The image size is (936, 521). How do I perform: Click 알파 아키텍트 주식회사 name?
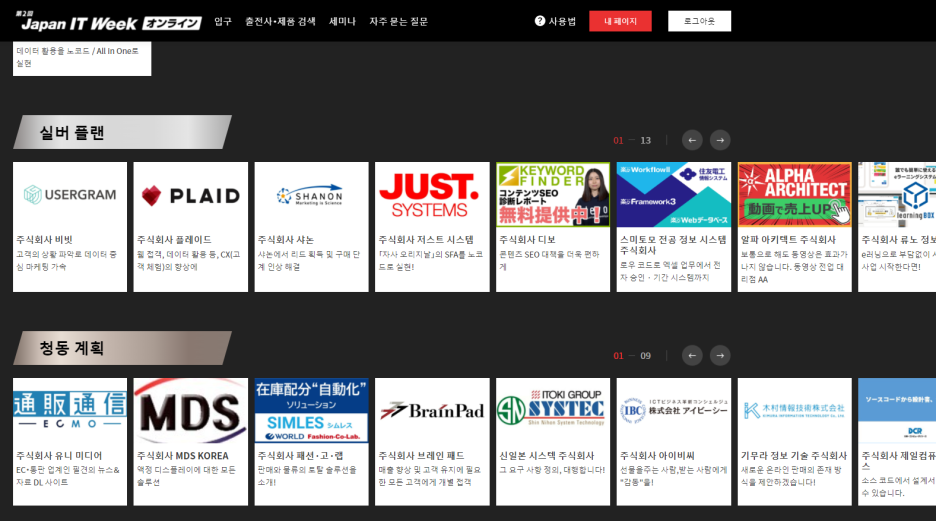click(x=789, y=240)
